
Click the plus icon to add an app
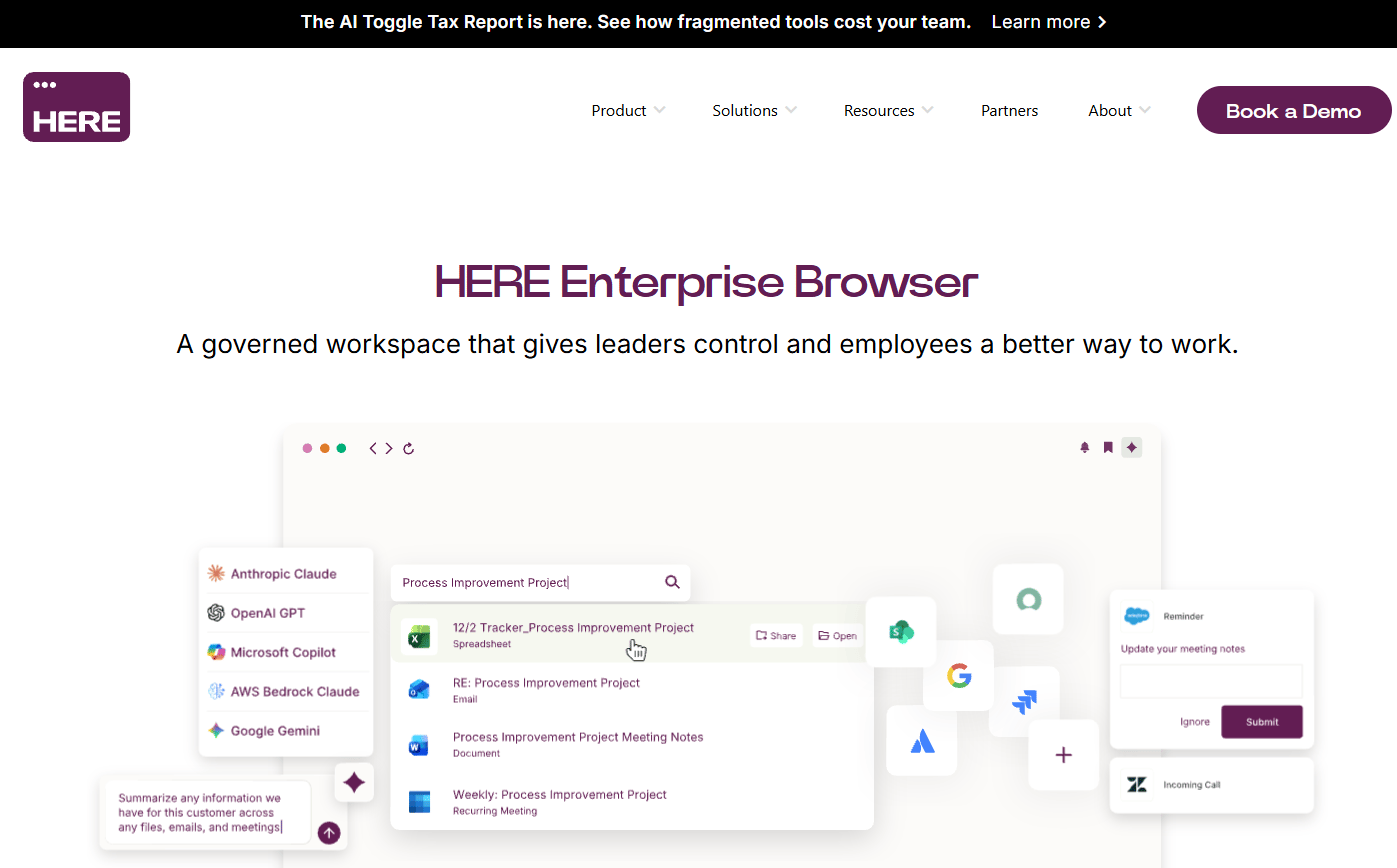click(1064, 755)
